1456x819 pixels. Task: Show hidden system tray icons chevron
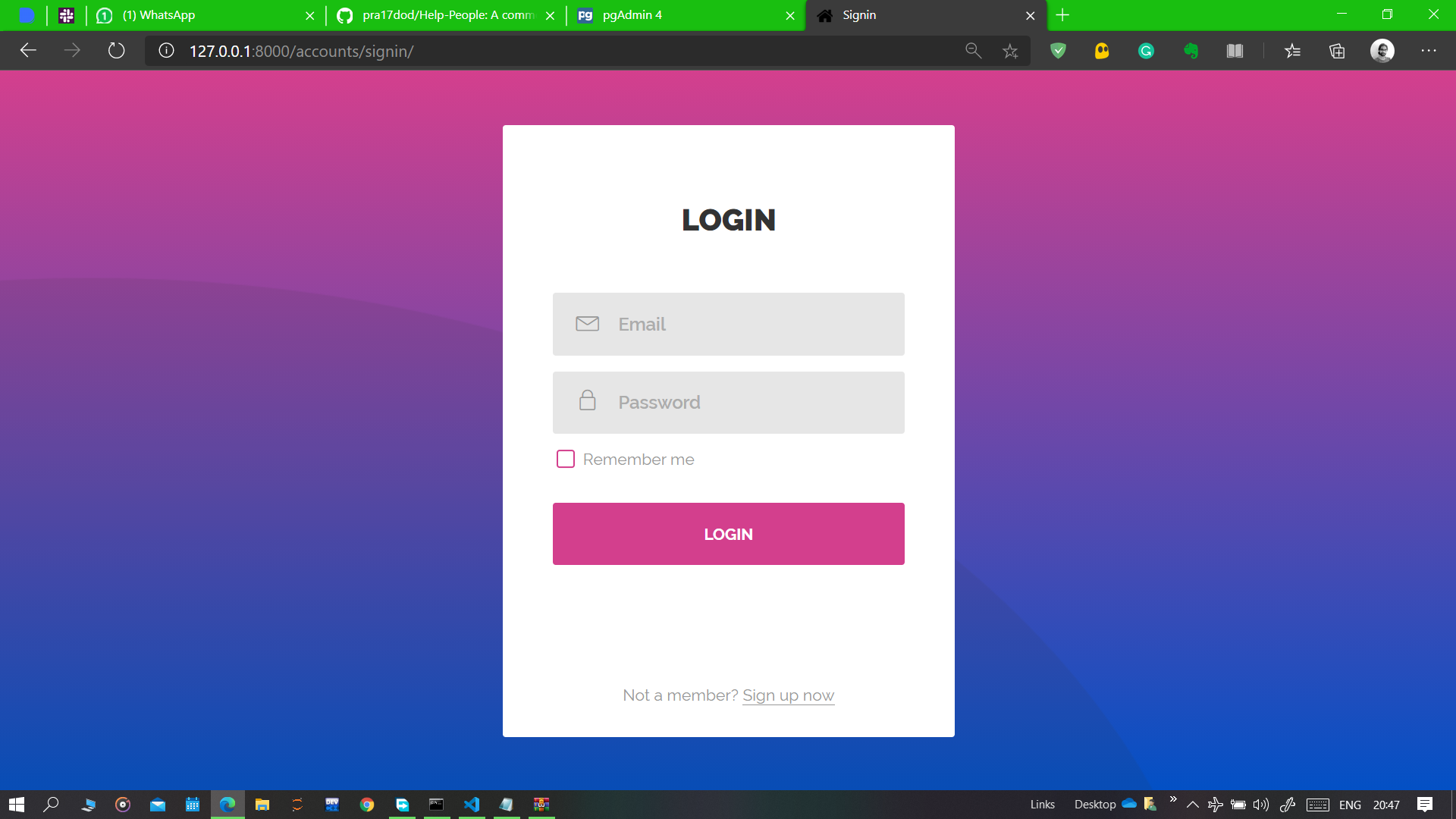(x=1192, y=805)
